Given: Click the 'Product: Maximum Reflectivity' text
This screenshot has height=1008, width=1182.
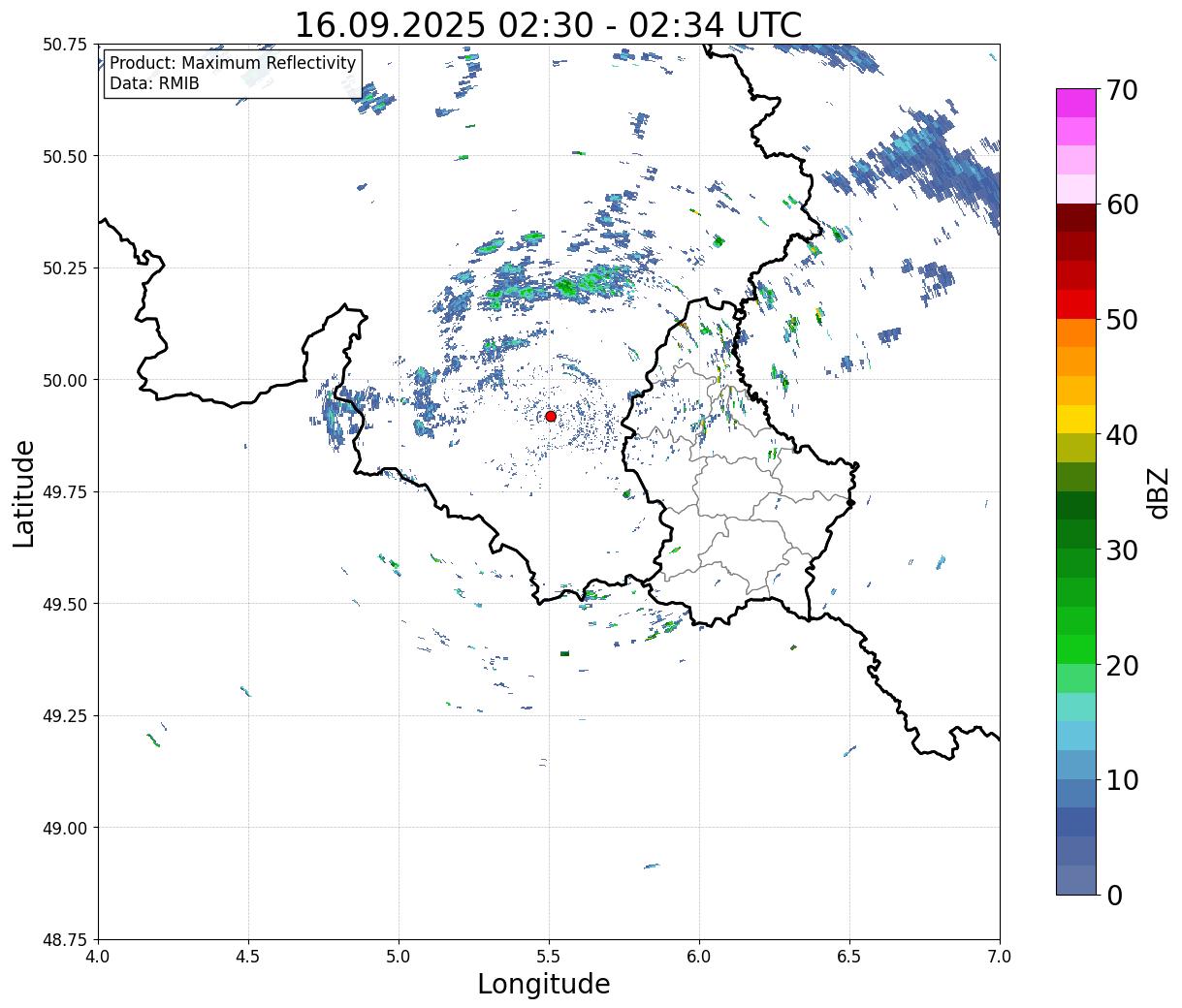Looking at the screenshot, I should pyautogui.click(x=233, y=63).
